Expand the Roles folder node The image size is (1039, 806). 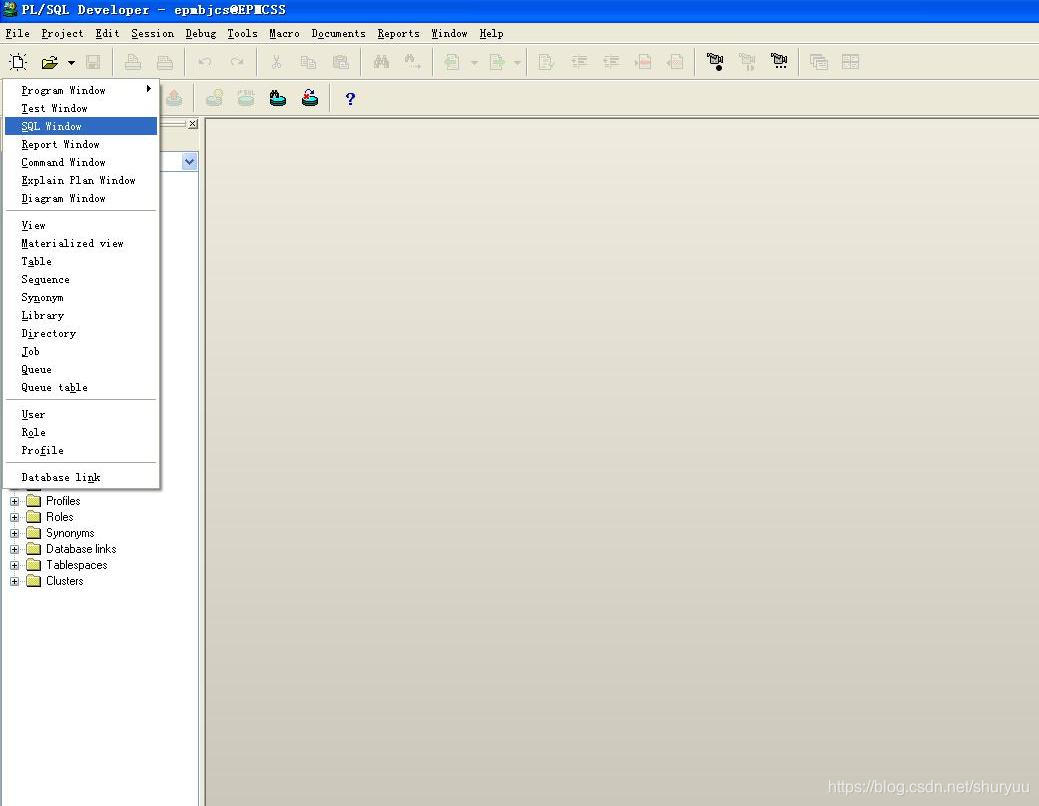(15, 517)
